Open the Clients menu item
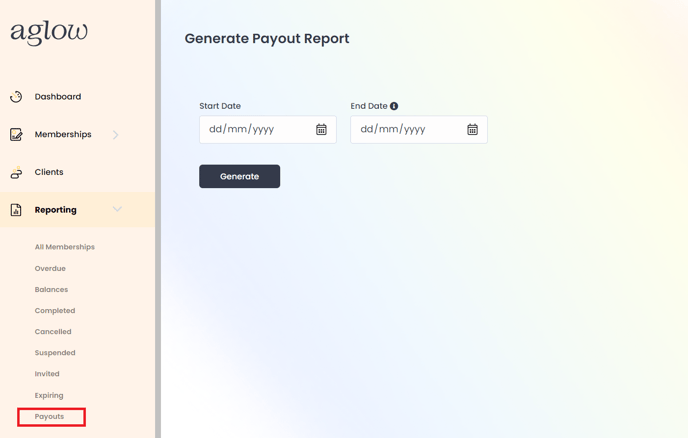The height and width of the screenshot is (438, 688). coord(49,172)
